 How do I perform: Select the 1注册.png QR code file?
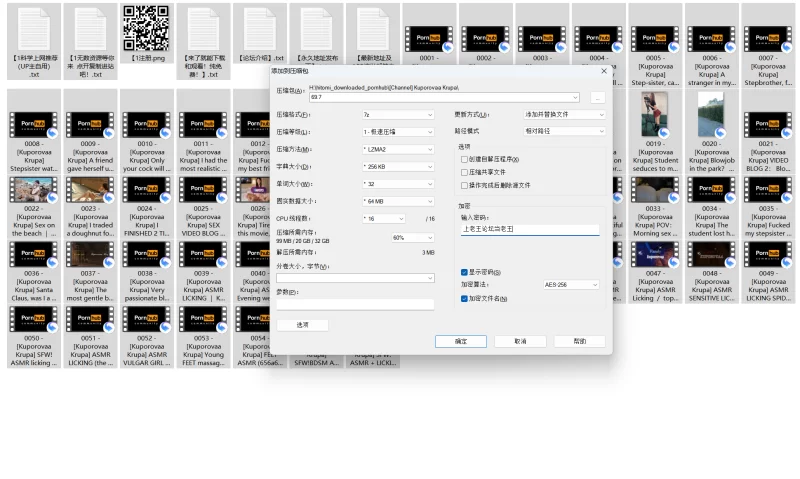tap(147, 33)
